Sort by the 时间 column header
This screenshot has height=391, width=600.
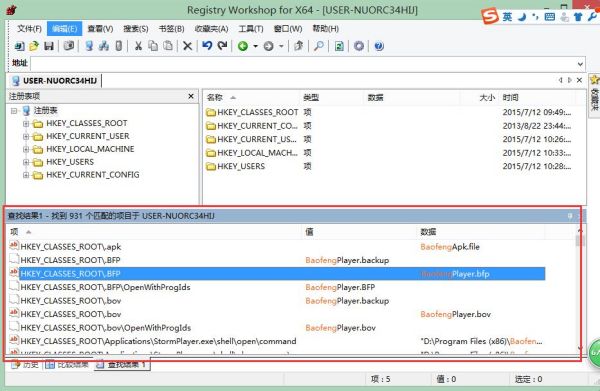click(x=537, y=98)
